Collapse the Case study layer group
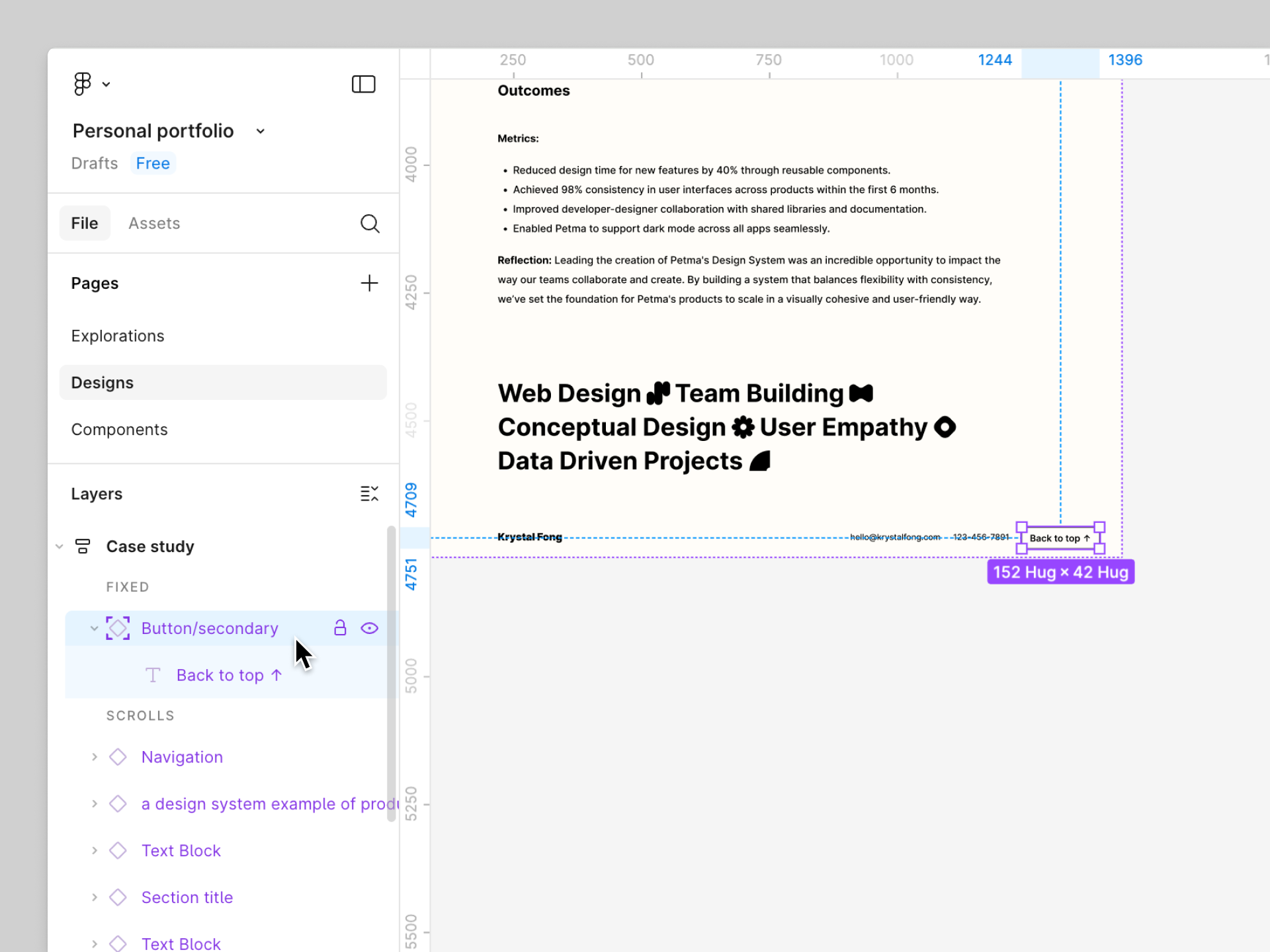Image resolution: width=1270 pixels, height=952 pixels. tap(60, 547)
